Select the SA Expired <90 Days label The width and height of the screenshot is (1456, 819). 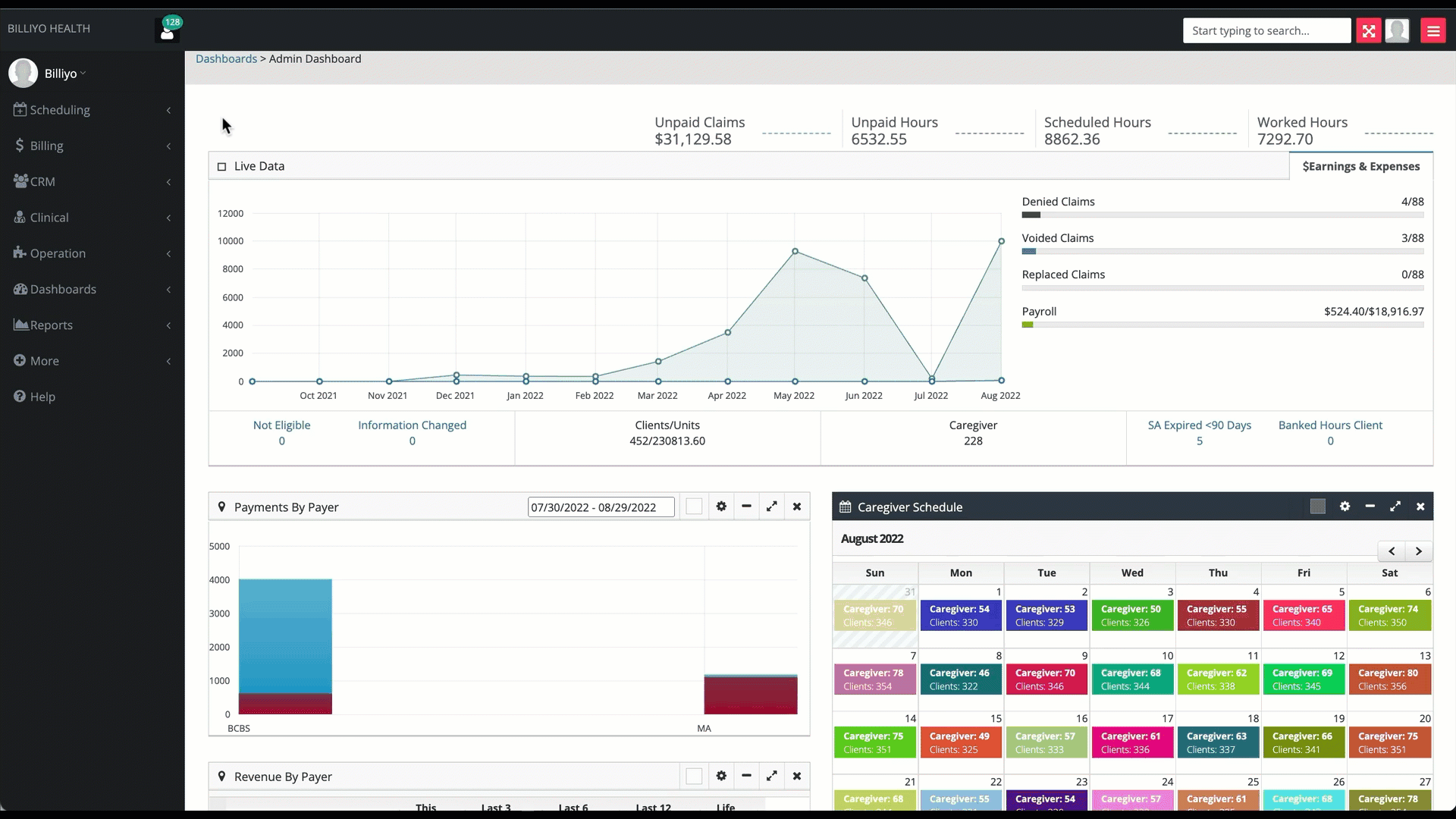click(x=1200, y=424)
